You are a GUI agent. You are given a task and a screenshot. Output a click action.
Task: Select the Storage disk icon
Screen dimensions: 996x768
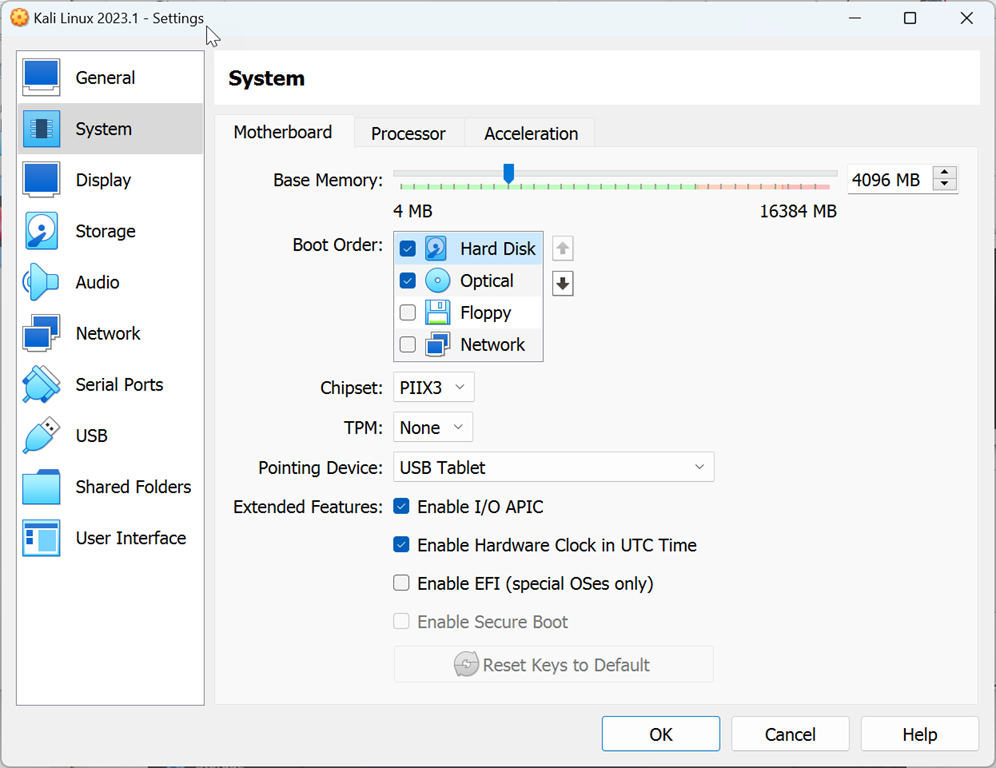pyautogui.click(x=42, y=231)
